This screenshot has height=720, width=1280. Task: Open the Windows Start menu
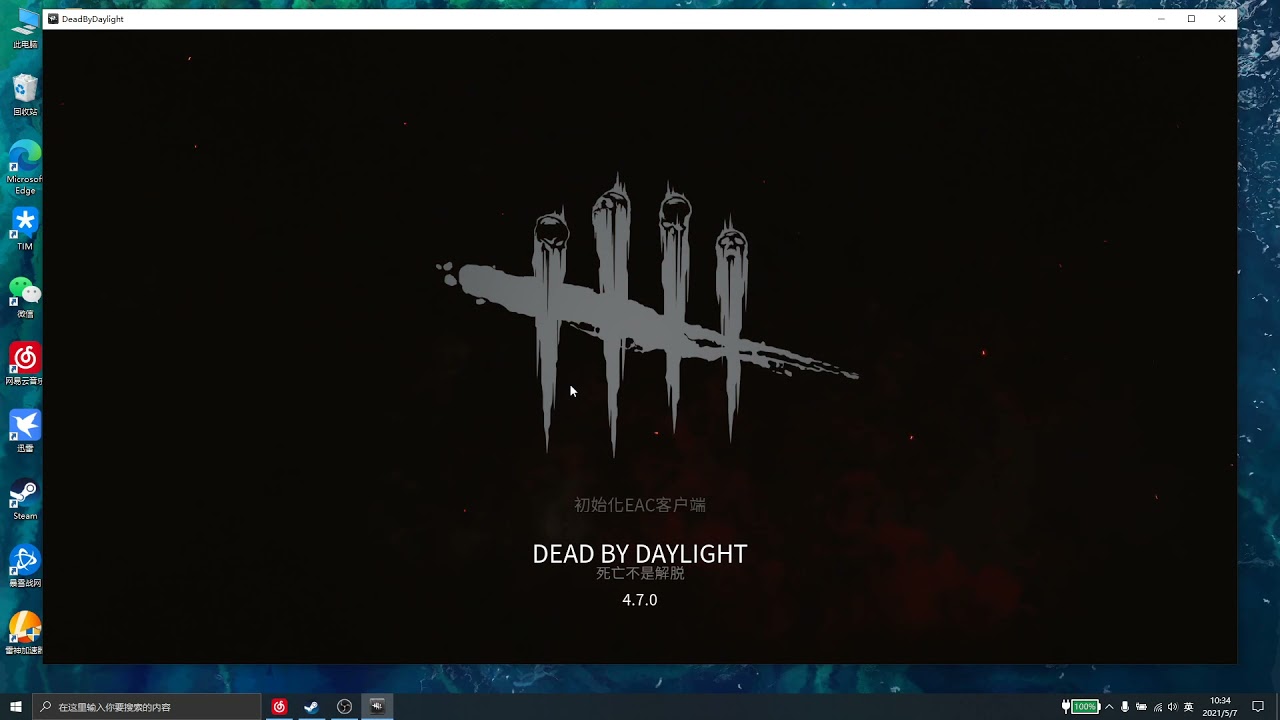click(16, 707)
